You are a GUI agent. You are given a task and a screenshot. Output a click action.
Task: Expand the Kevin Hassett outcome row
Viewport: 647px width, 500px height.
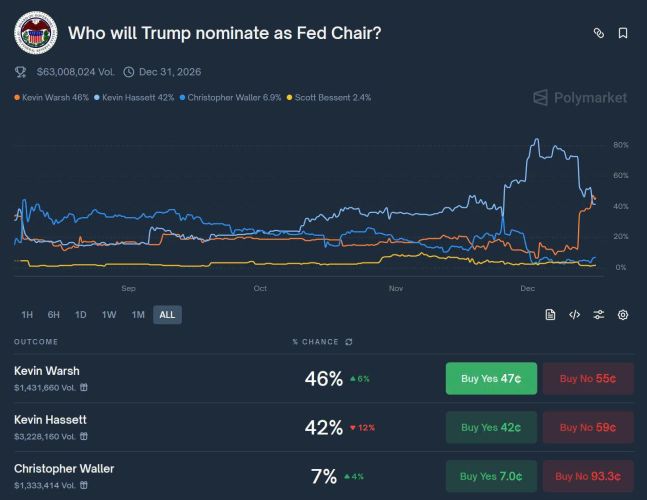click(x=150, y=427)
